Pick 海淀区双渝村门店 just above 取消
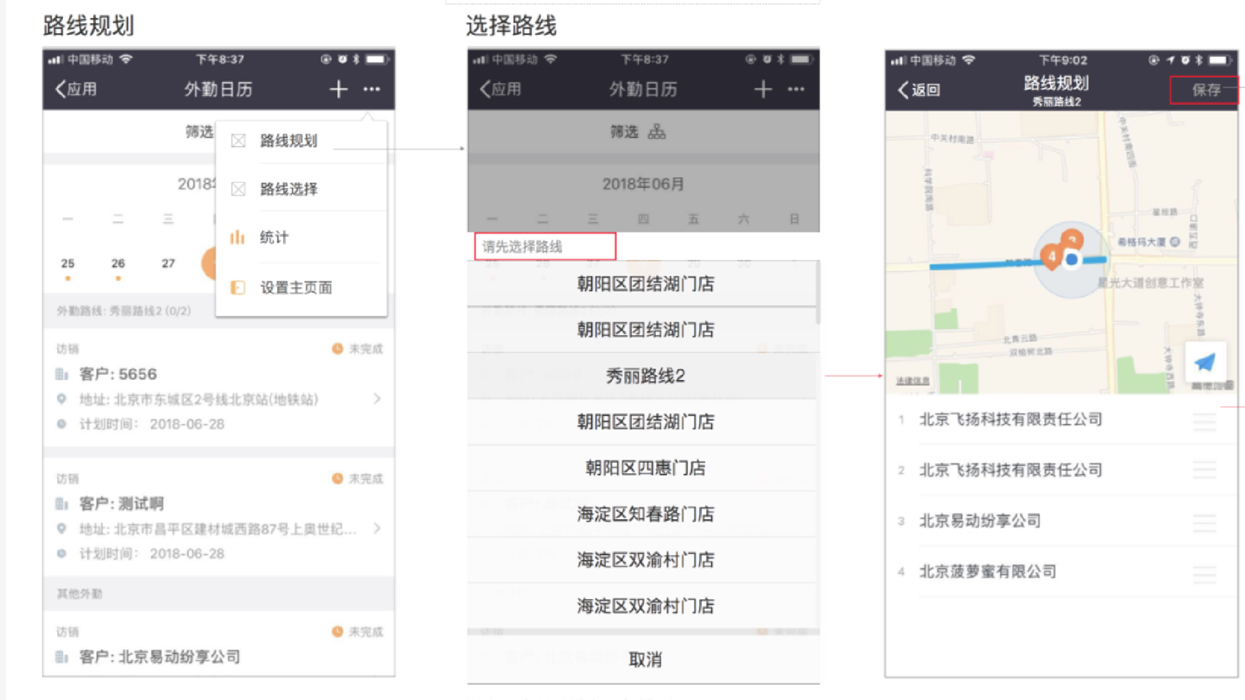This screenshot has width=1245, height=700. coord(644,606)
